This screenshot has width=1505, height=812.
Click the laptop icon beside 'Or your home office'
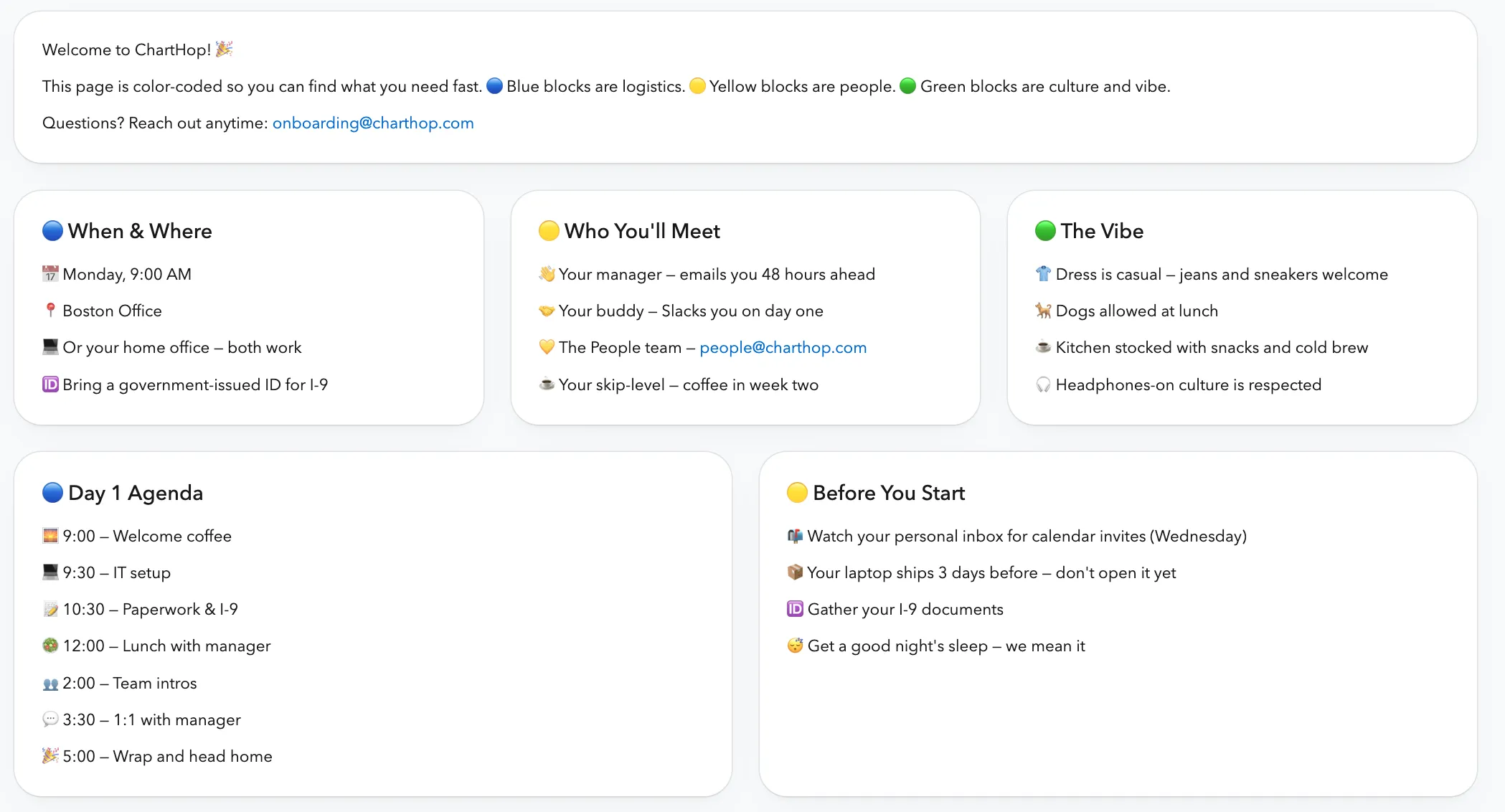50,346
